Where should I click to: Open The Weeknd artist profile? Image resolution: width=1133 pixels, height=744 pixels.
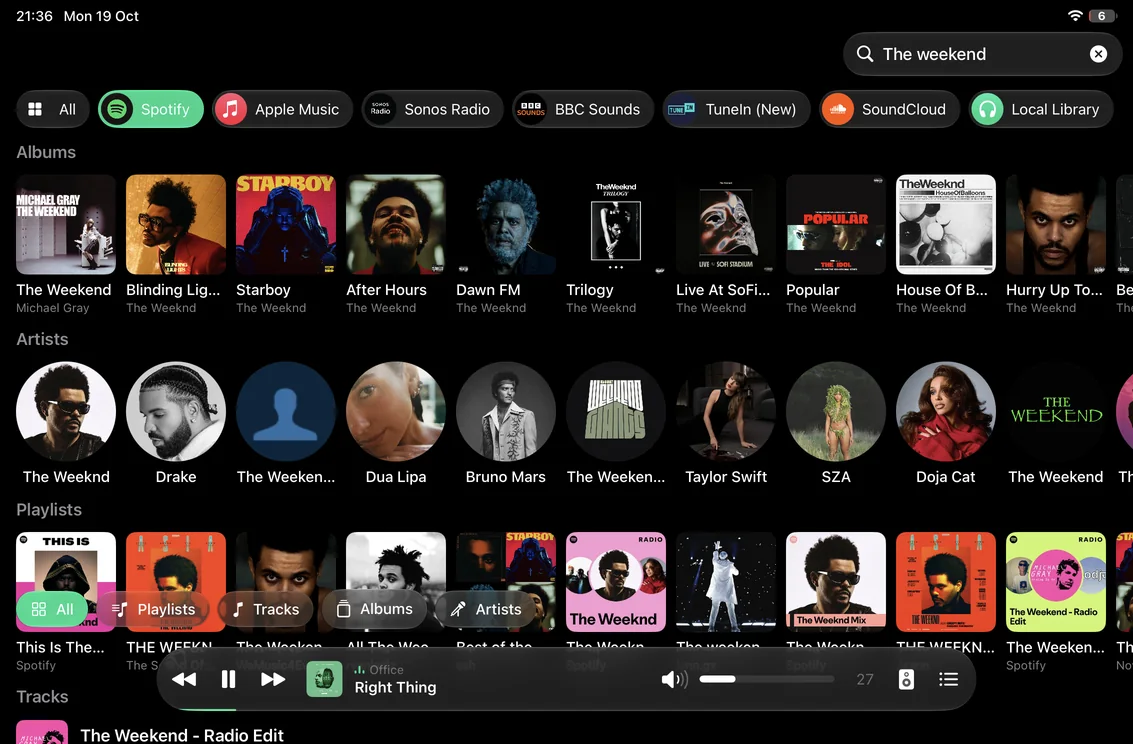click(66, 412)
